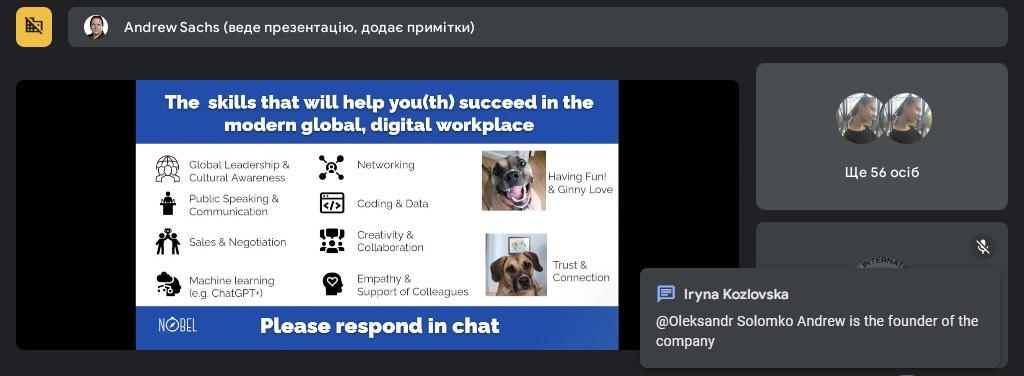
Task: Click the Empathy head-heart icon
Action: [x=332, y=283]
